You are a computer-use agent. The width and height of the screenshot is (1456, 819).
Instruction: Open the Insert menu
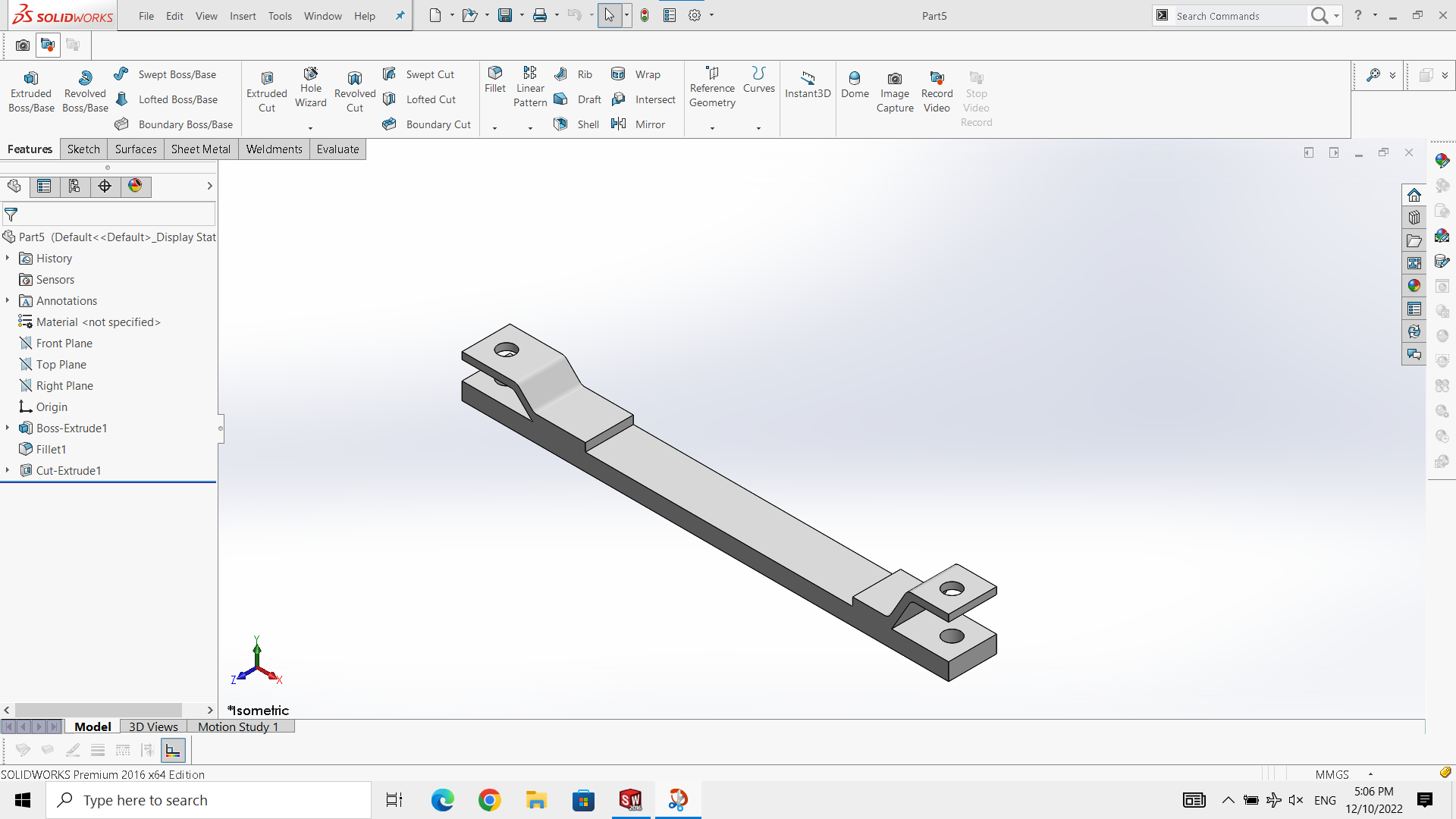(243, 16)
